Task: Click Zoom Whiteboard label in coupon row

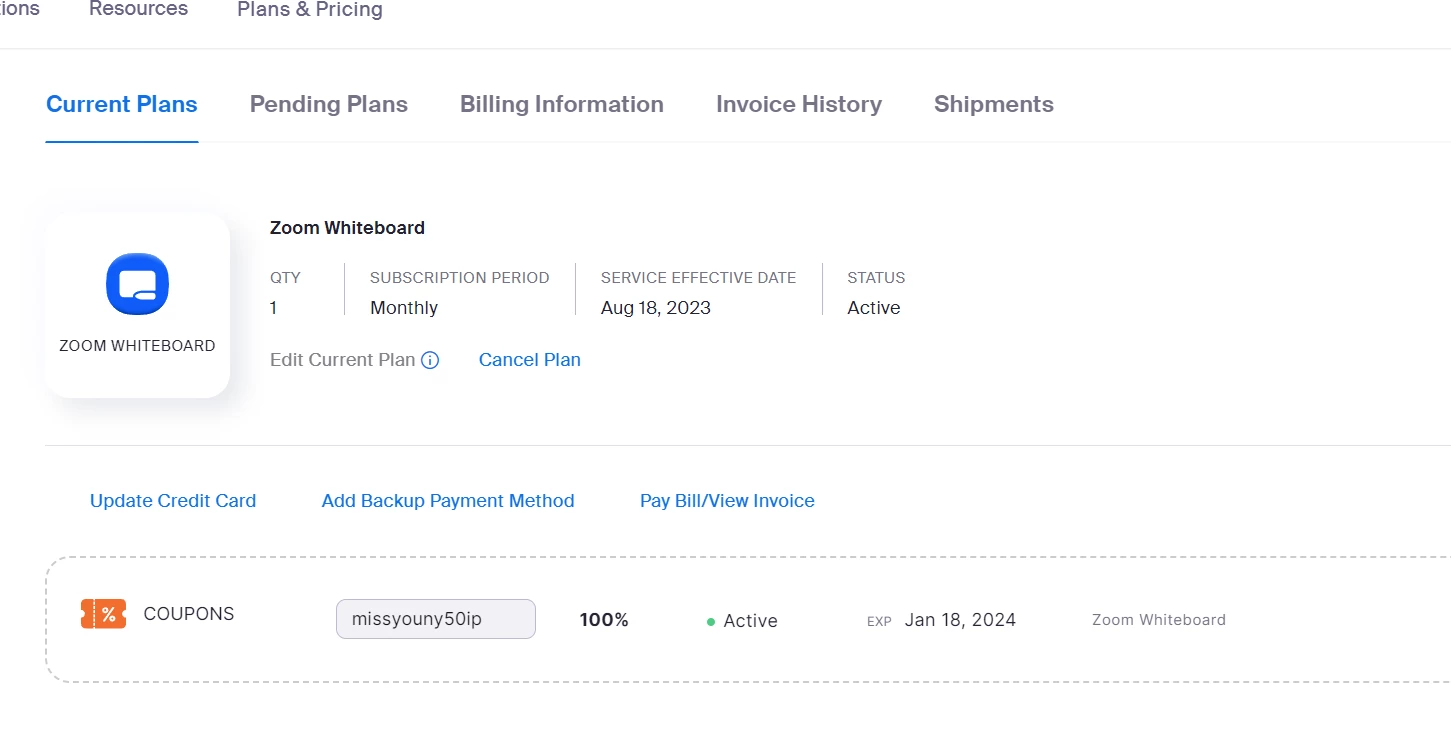Action: (1159, 620)
